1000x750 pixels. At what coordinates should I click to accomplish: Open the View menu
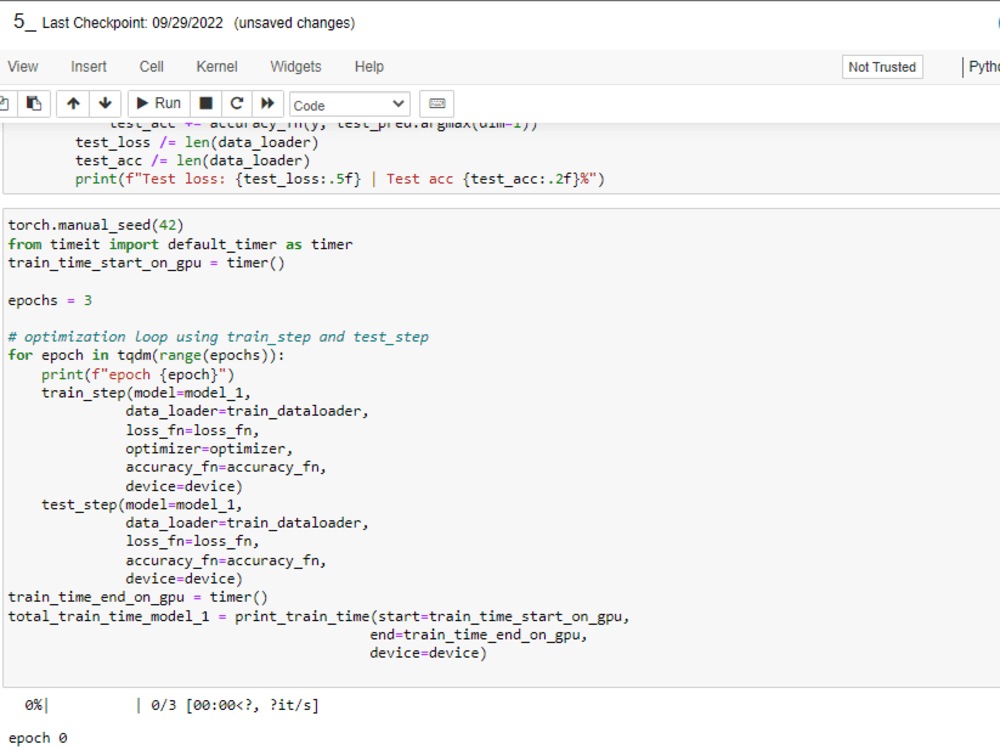tap(23, 67)
